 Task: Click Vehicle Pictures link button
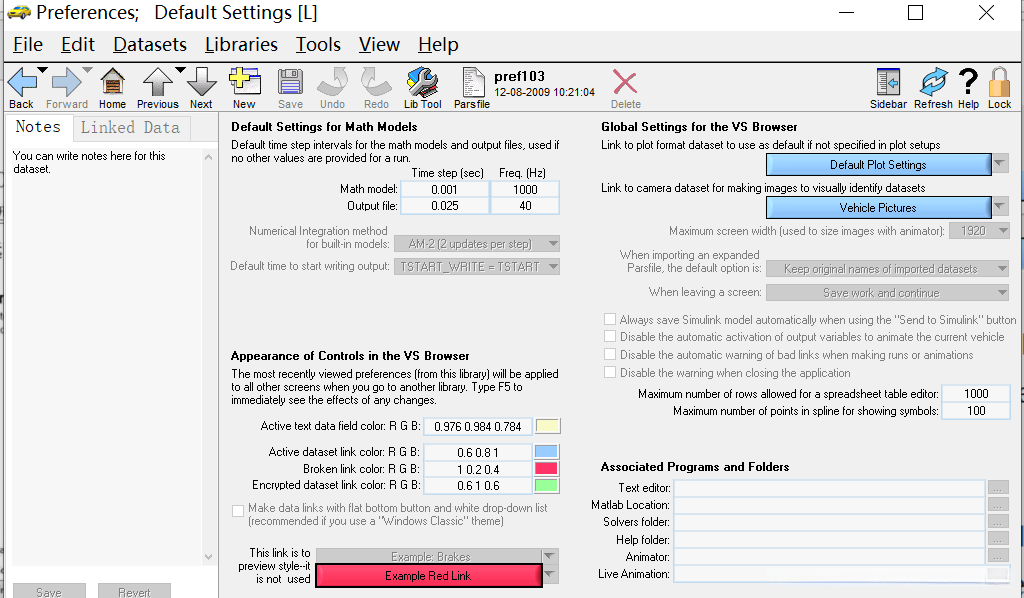click(x=878, y=208)
